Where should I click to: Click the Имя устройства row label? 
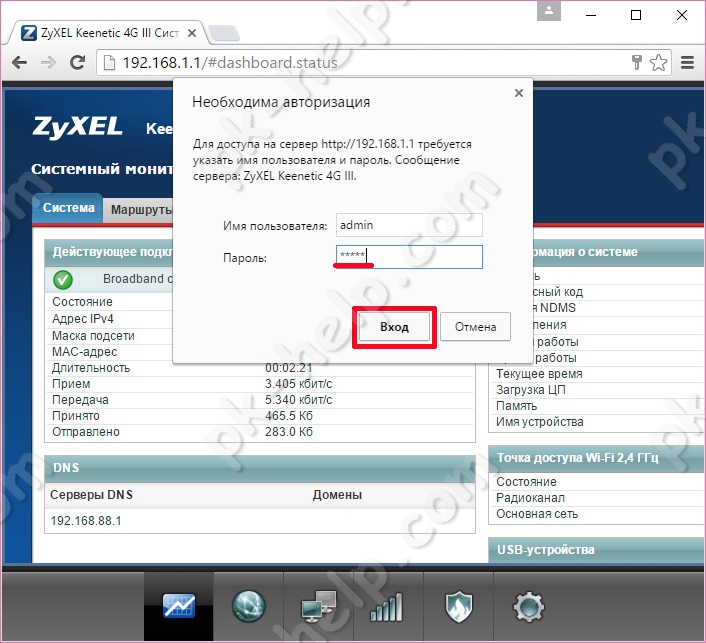click(x=540, y=422)
